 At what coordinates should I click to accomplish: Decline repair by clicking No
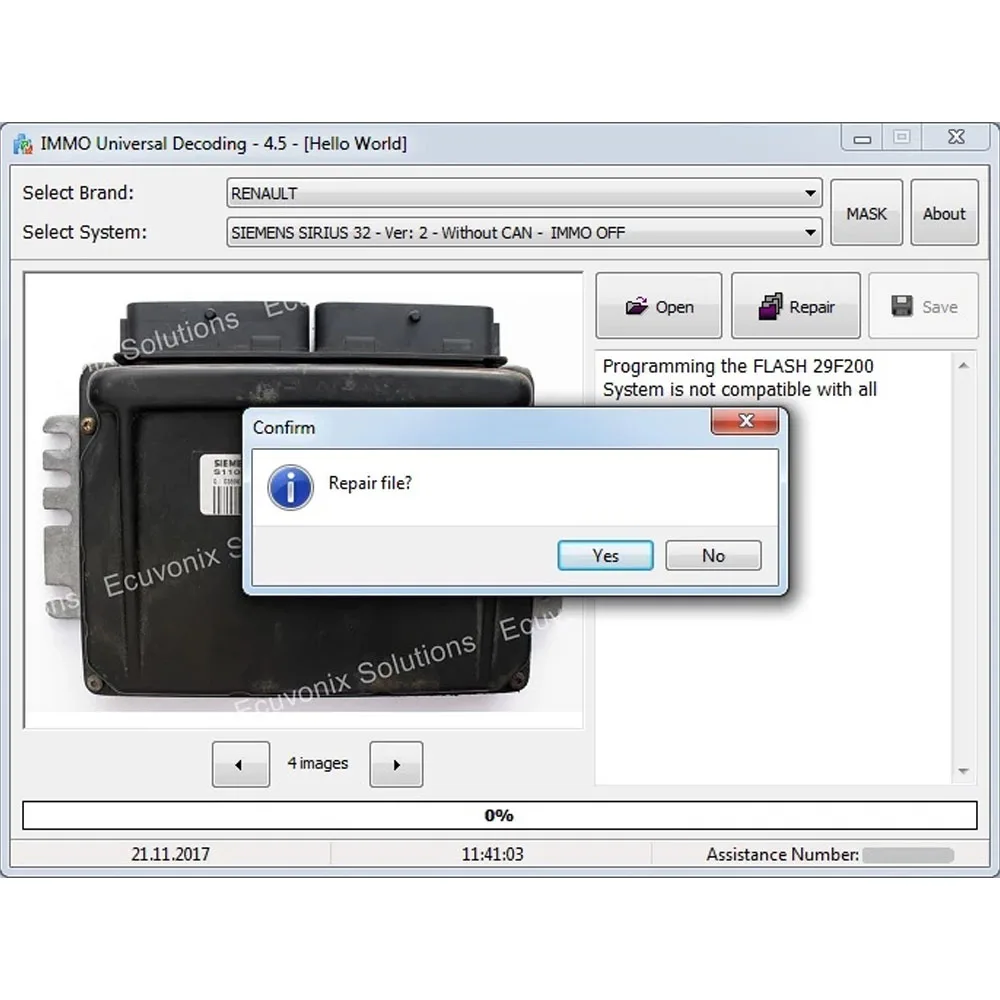tap(713, 555)
